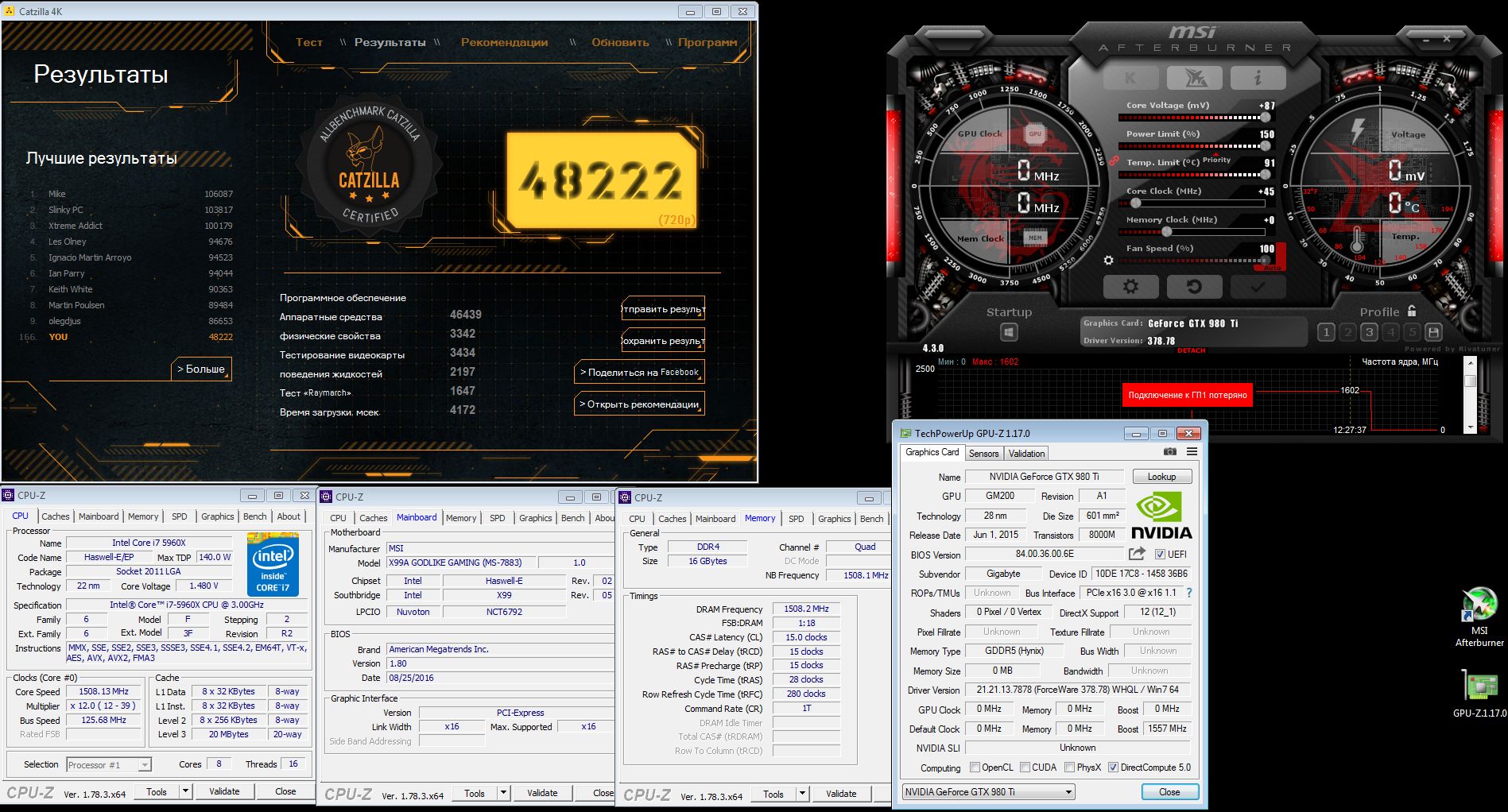Click the GPU-Z.1.17.0 desktop icon

tap(1479, 686)
